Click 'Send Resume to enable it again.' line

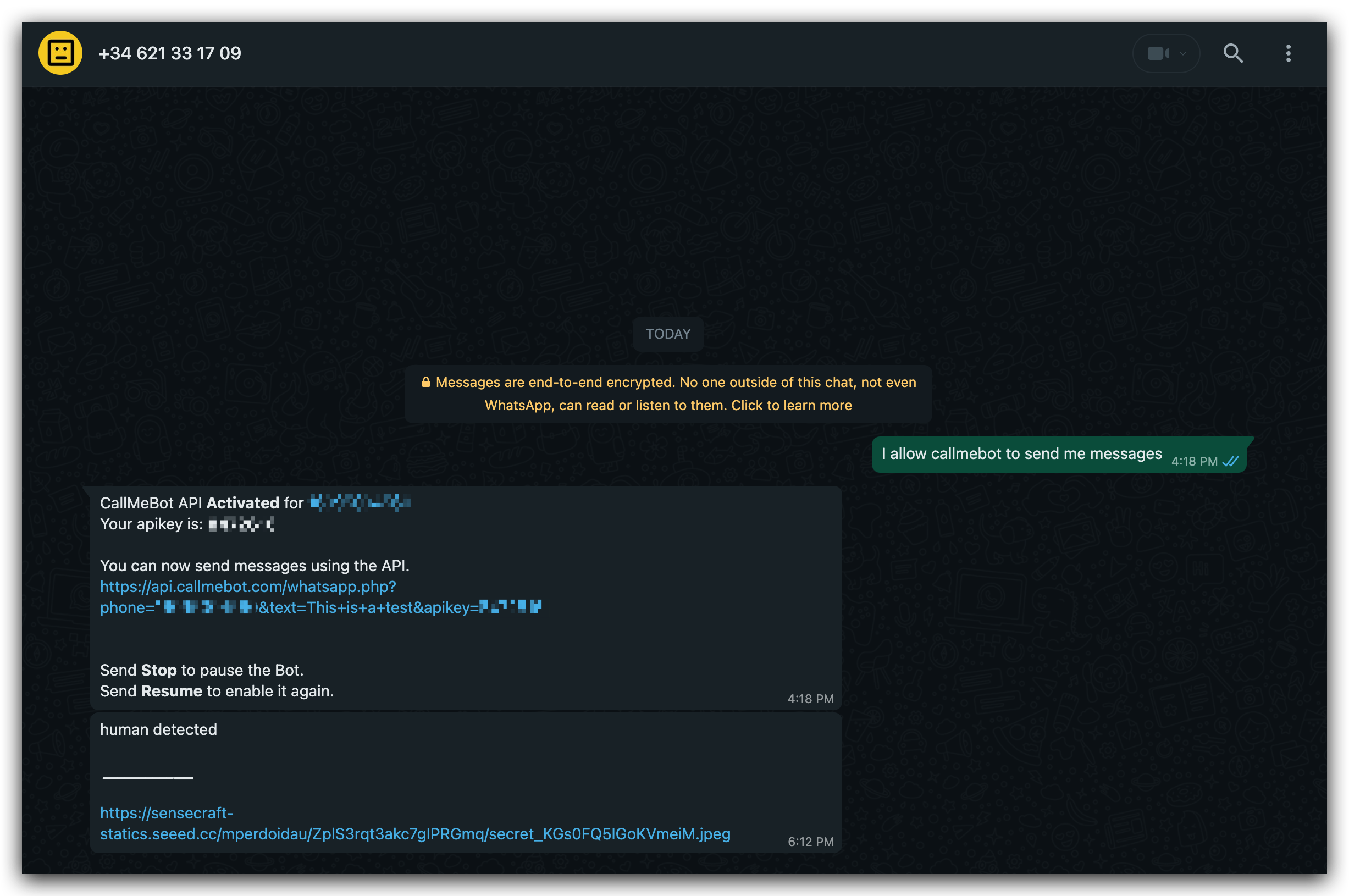[217, 692]
